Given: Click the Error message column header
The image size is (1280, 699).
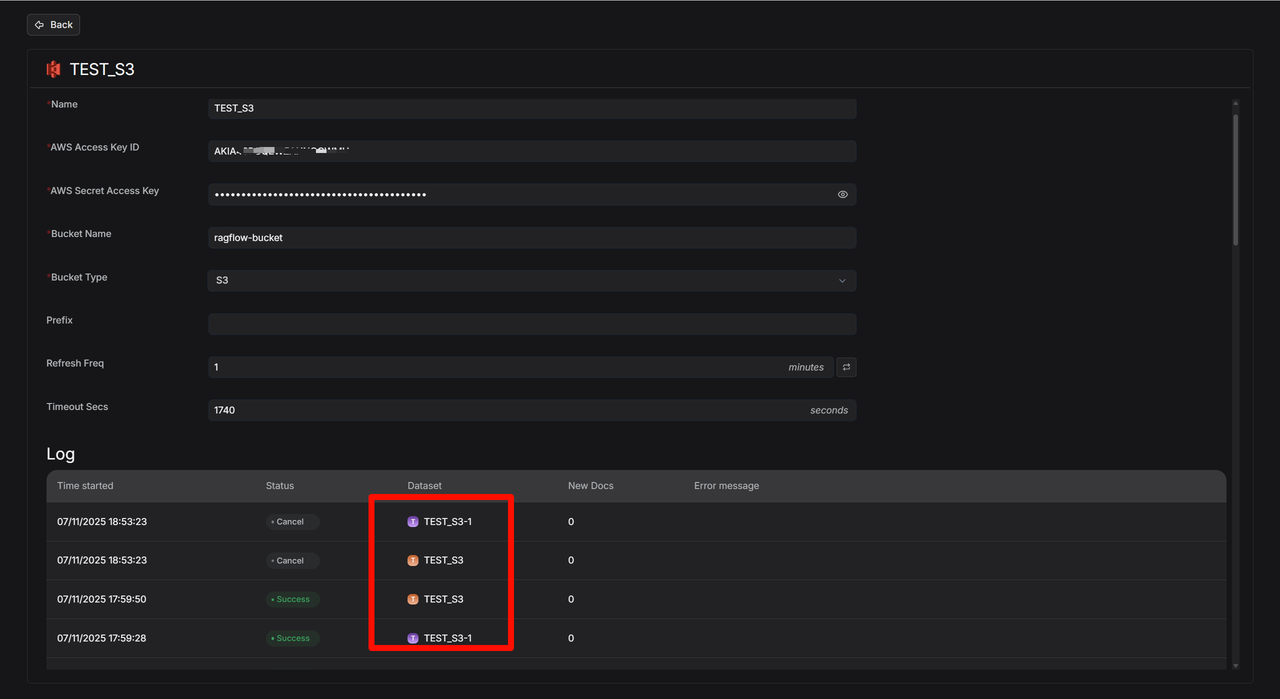Looking at the screenshot, I should click(726, 486).
